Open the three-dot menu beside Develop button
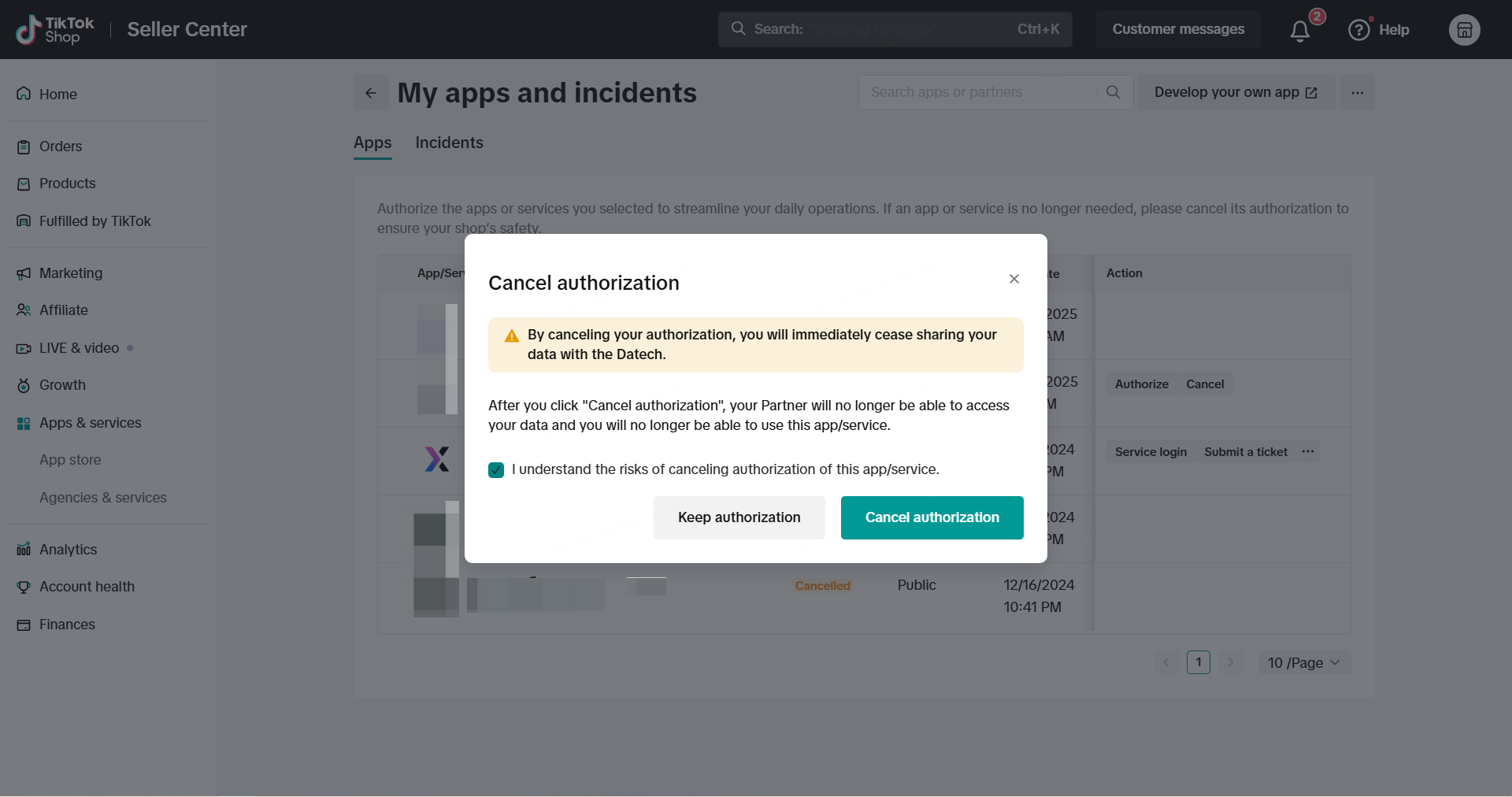 pos(1357,93)
